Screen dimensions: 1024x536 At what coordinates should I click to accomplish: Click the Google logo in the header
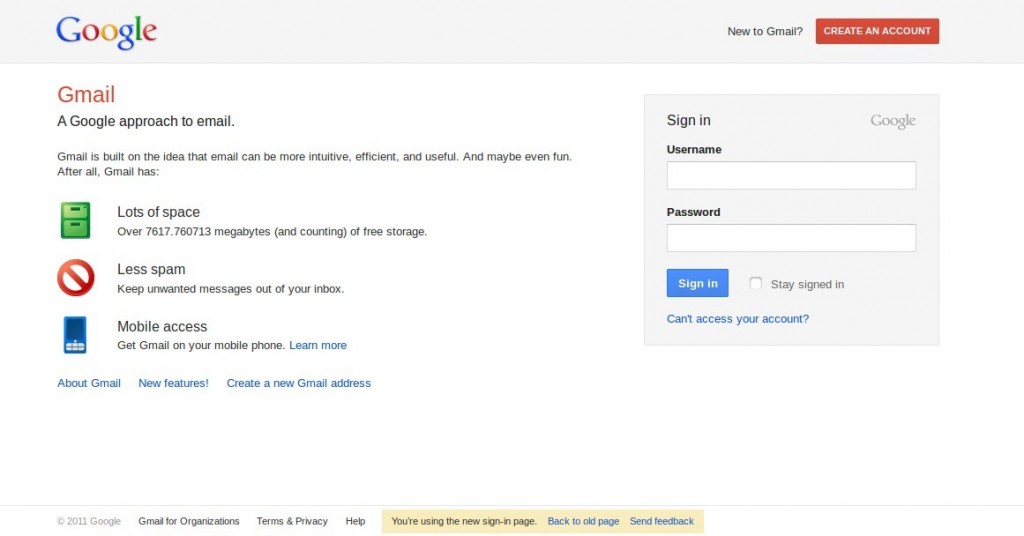[x=106, y=32]
